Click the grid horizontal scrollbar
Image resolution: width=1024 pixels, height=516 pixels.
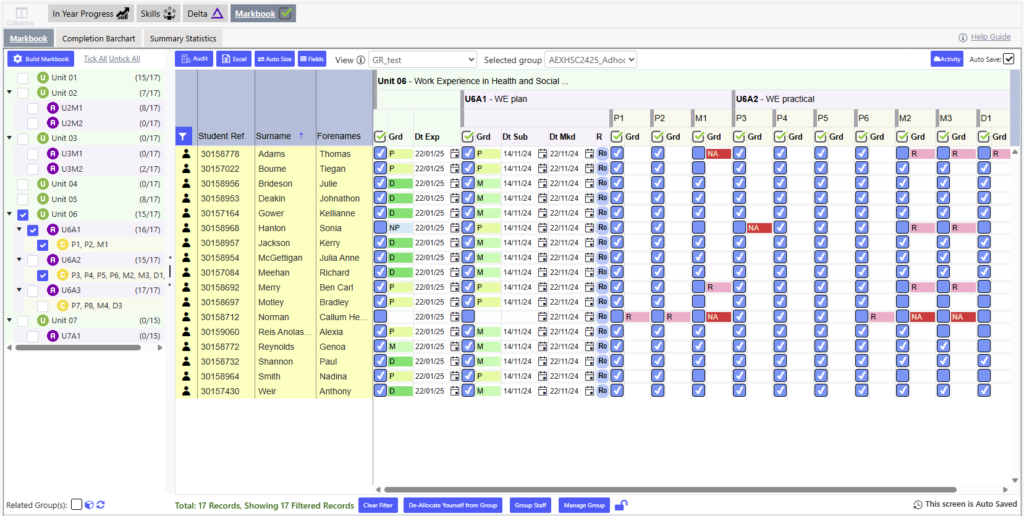coord(670,489)
